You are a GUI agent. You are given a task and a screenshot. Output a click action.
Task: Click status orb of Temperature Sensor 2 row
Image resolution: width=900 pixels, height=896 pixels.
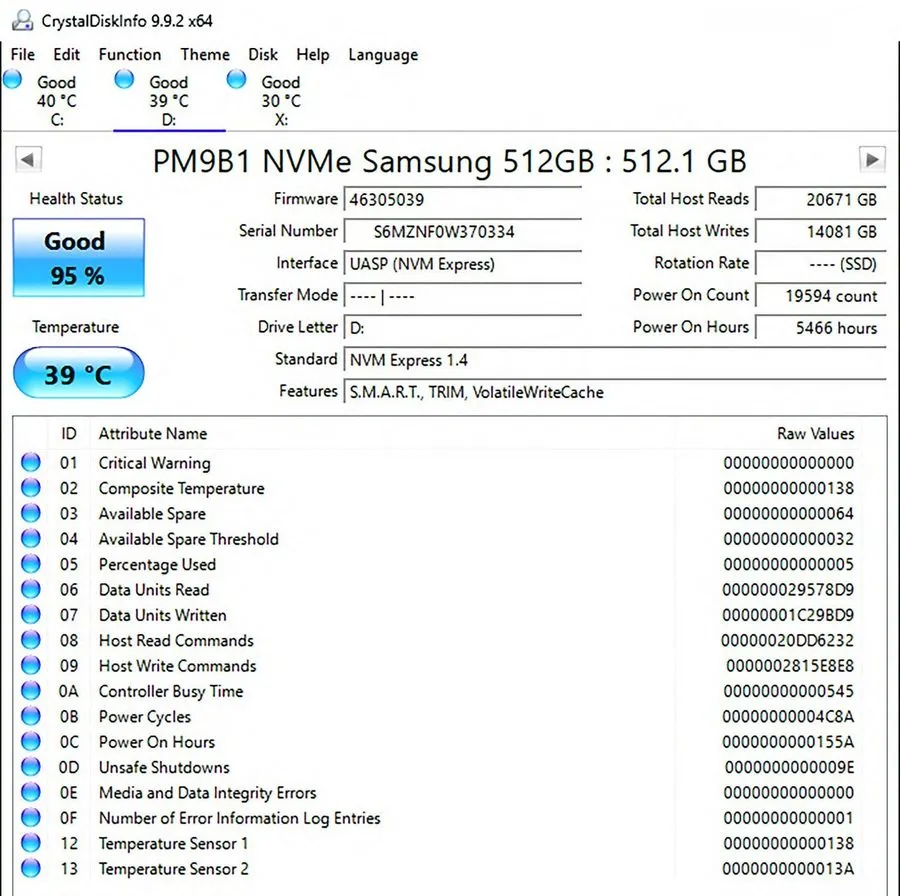pos(31,868)
